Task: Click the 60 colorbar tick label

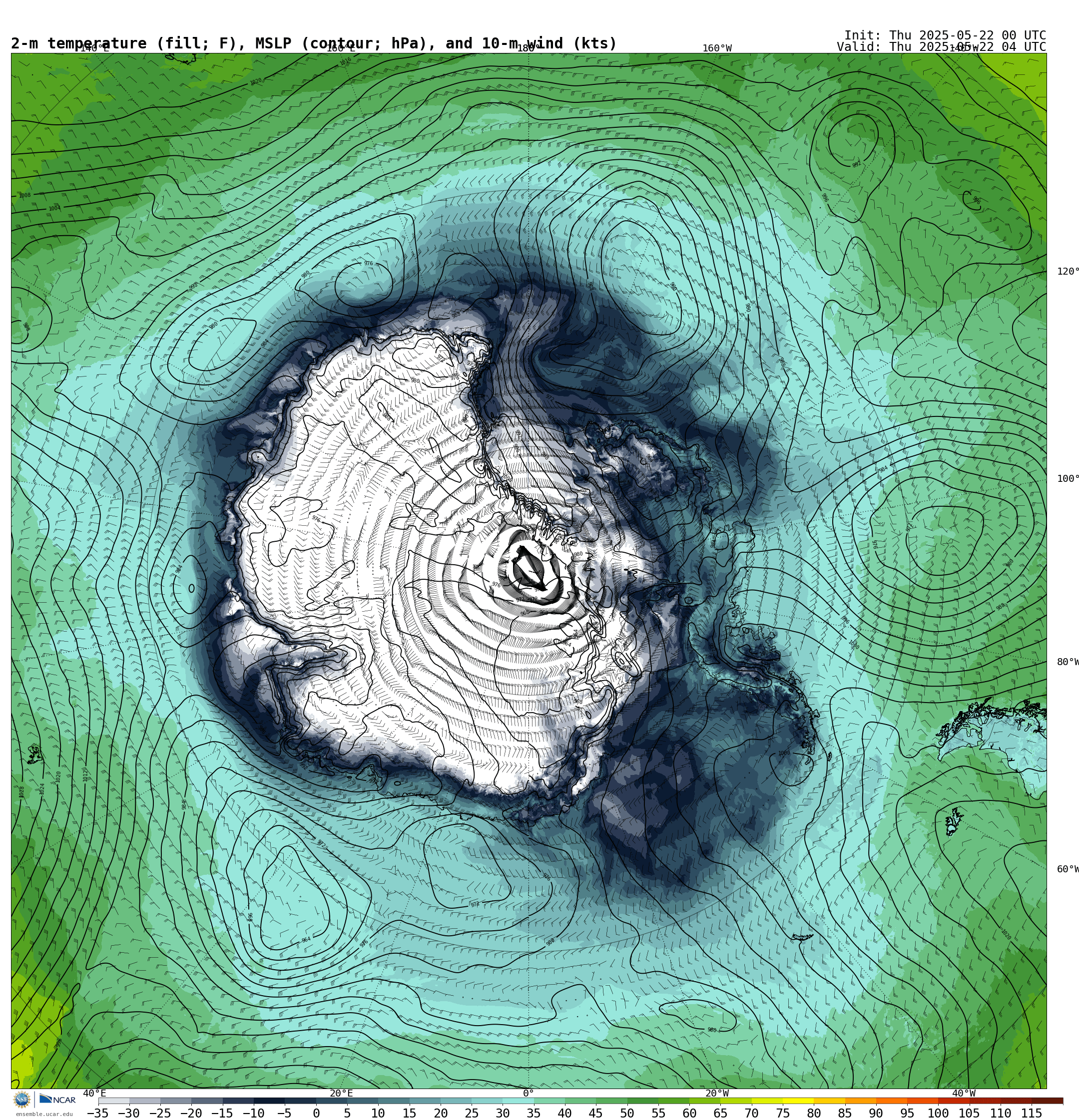Action: (x=689, y=1113)
